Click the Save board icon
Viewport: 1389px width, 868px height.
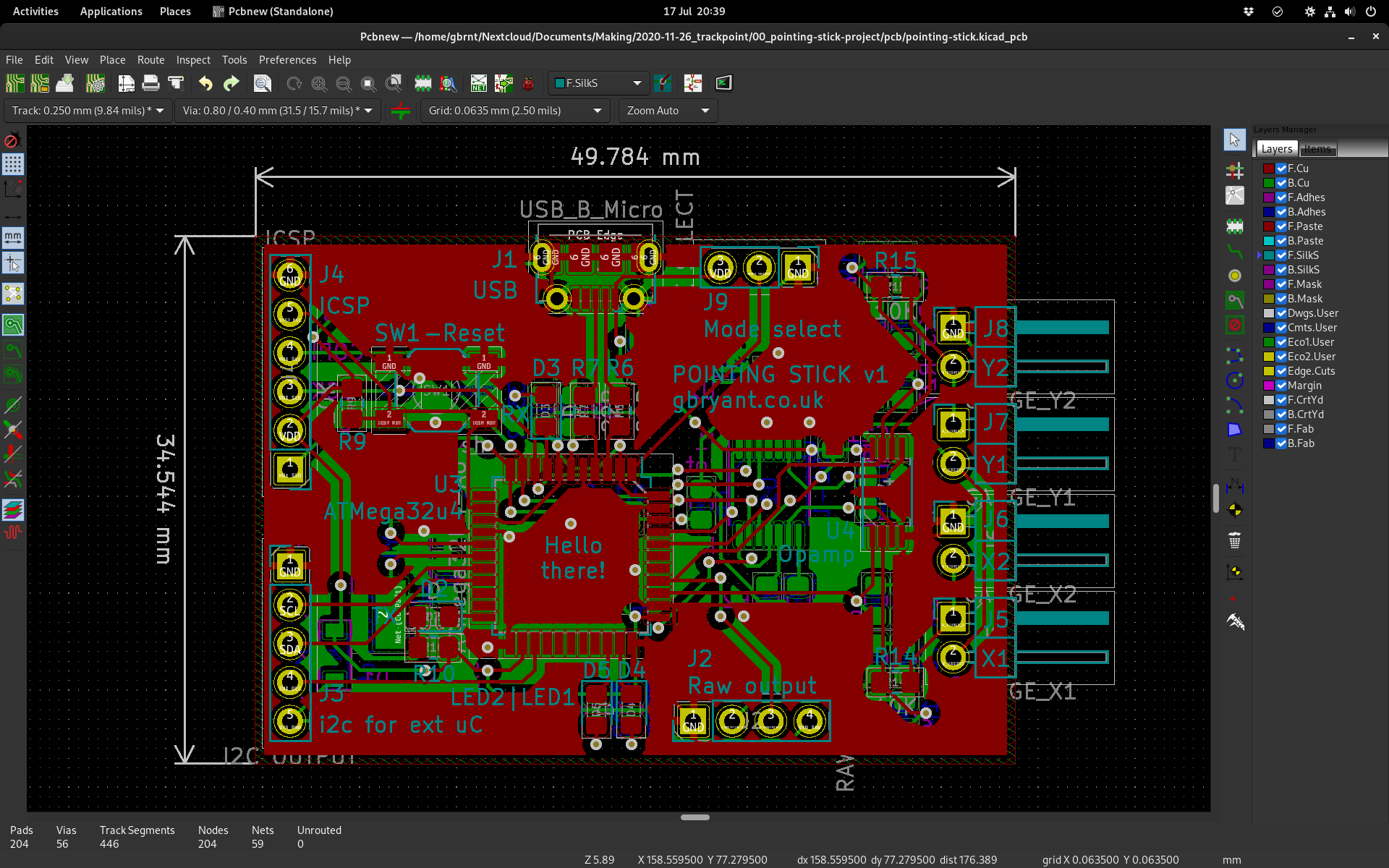pos(64,83)
